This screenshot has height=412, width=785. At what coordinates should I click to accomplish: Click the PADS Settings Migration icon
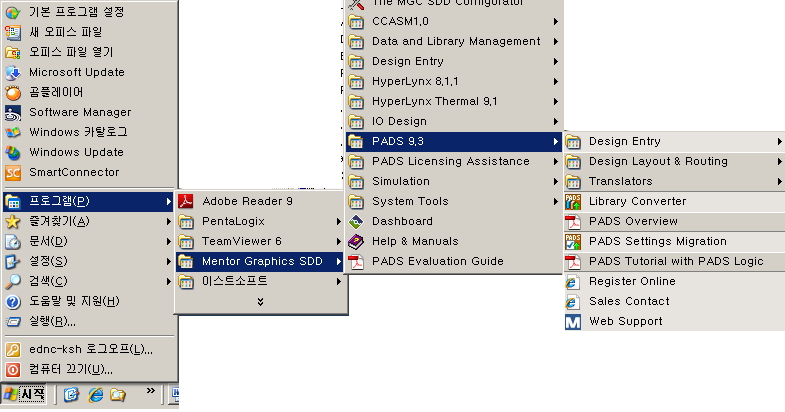click(573, 242)
